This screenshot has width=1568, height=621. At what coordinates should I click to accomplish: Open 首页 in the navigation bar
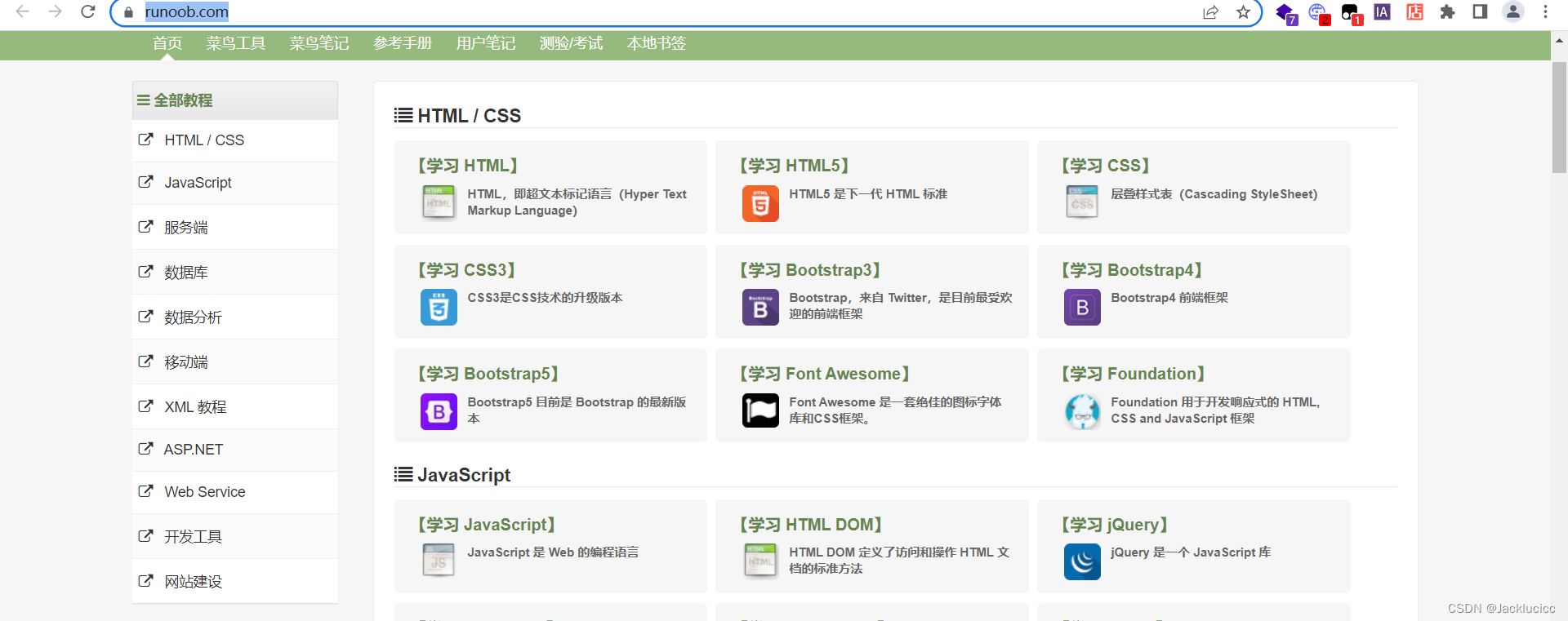[167, 43]
